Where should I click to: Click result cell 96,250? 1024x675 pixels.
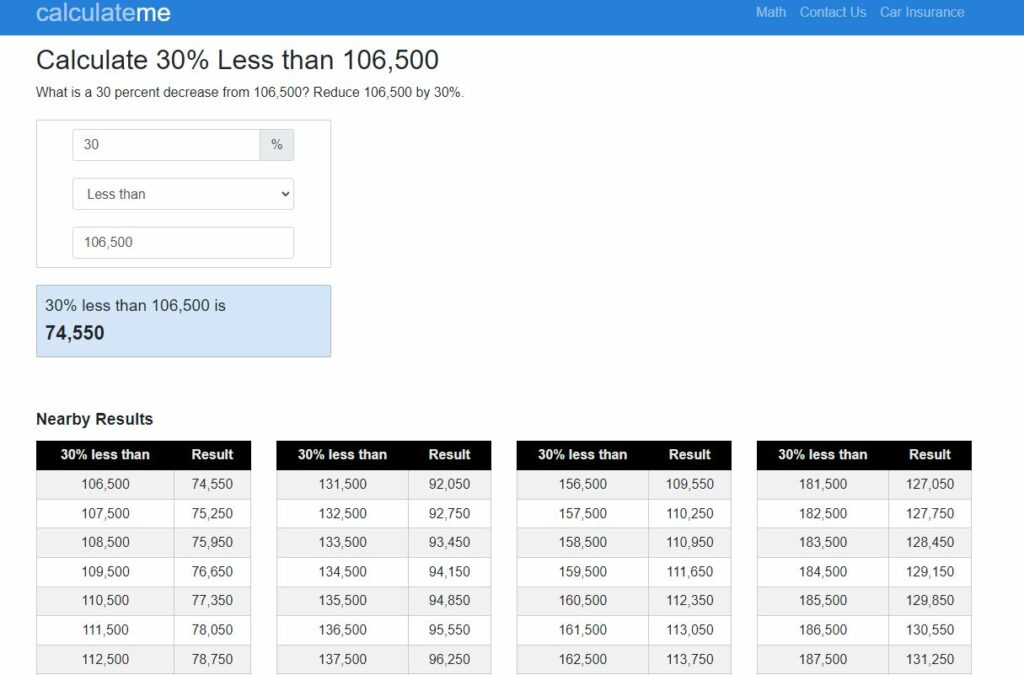tap(449, 659)
